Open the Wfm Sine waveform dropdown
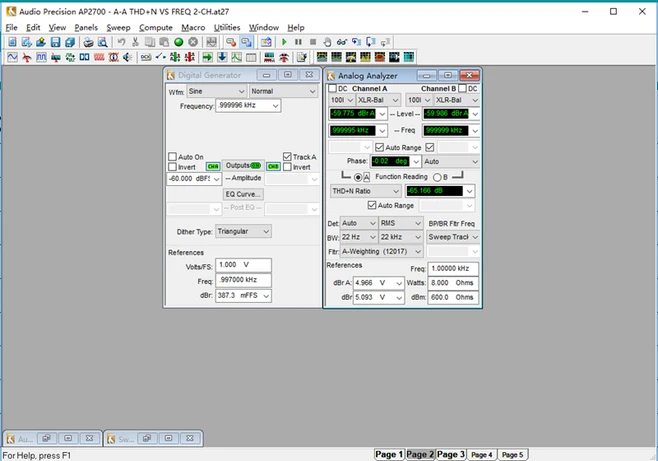This screenshot has height=461, width=658. (x=216, y=91)
